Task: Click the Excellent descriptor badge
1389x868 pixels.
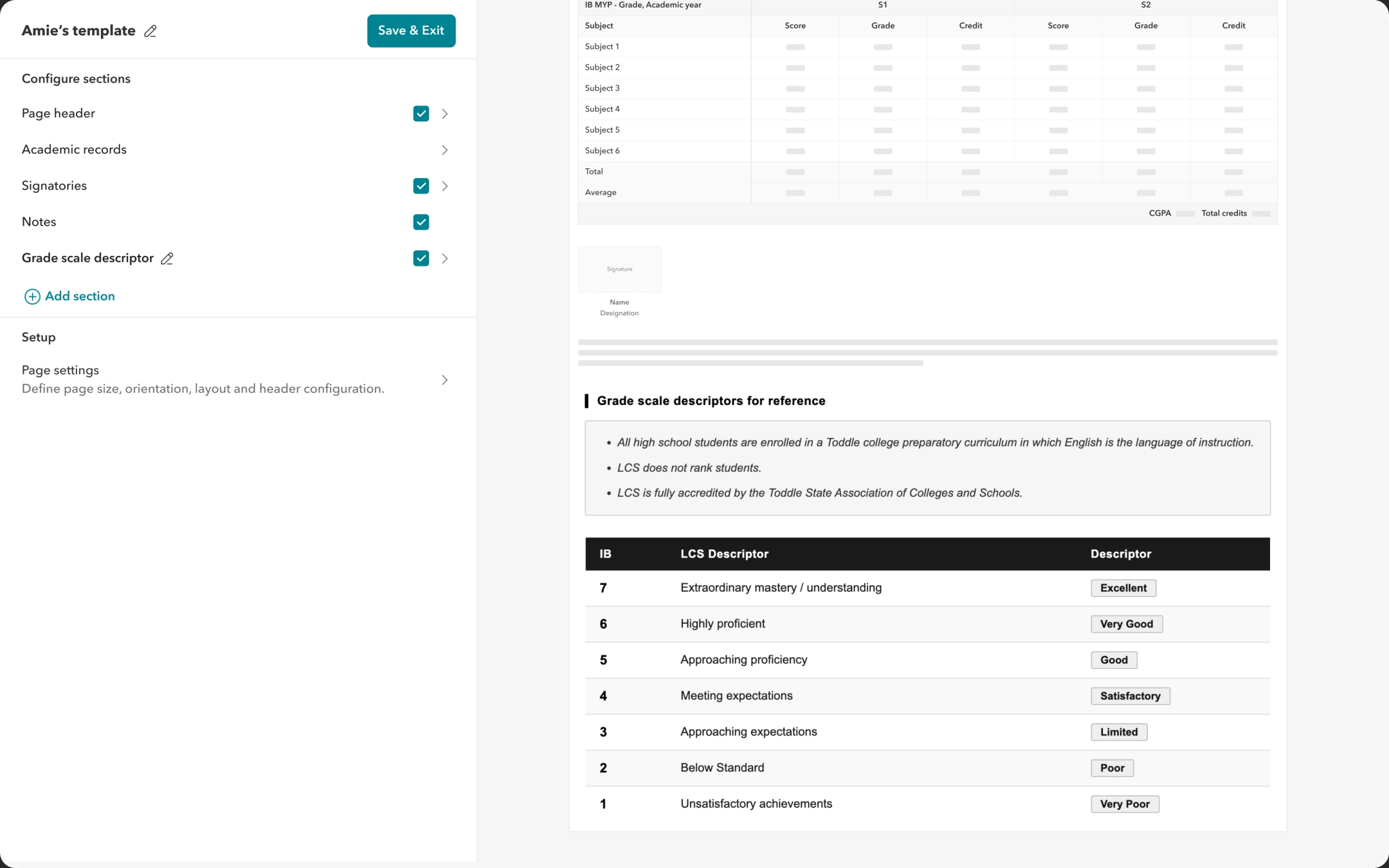Action: click(1123, 588)
